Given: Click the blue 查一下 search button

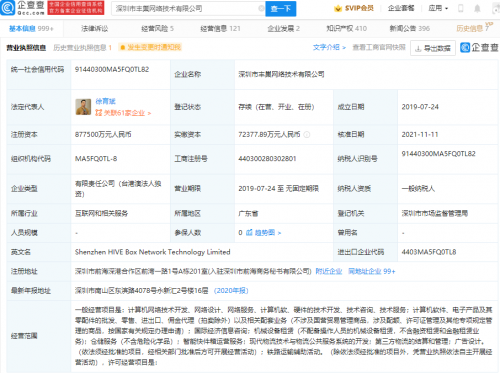Looking at the screenshot, I should point(281,9).
